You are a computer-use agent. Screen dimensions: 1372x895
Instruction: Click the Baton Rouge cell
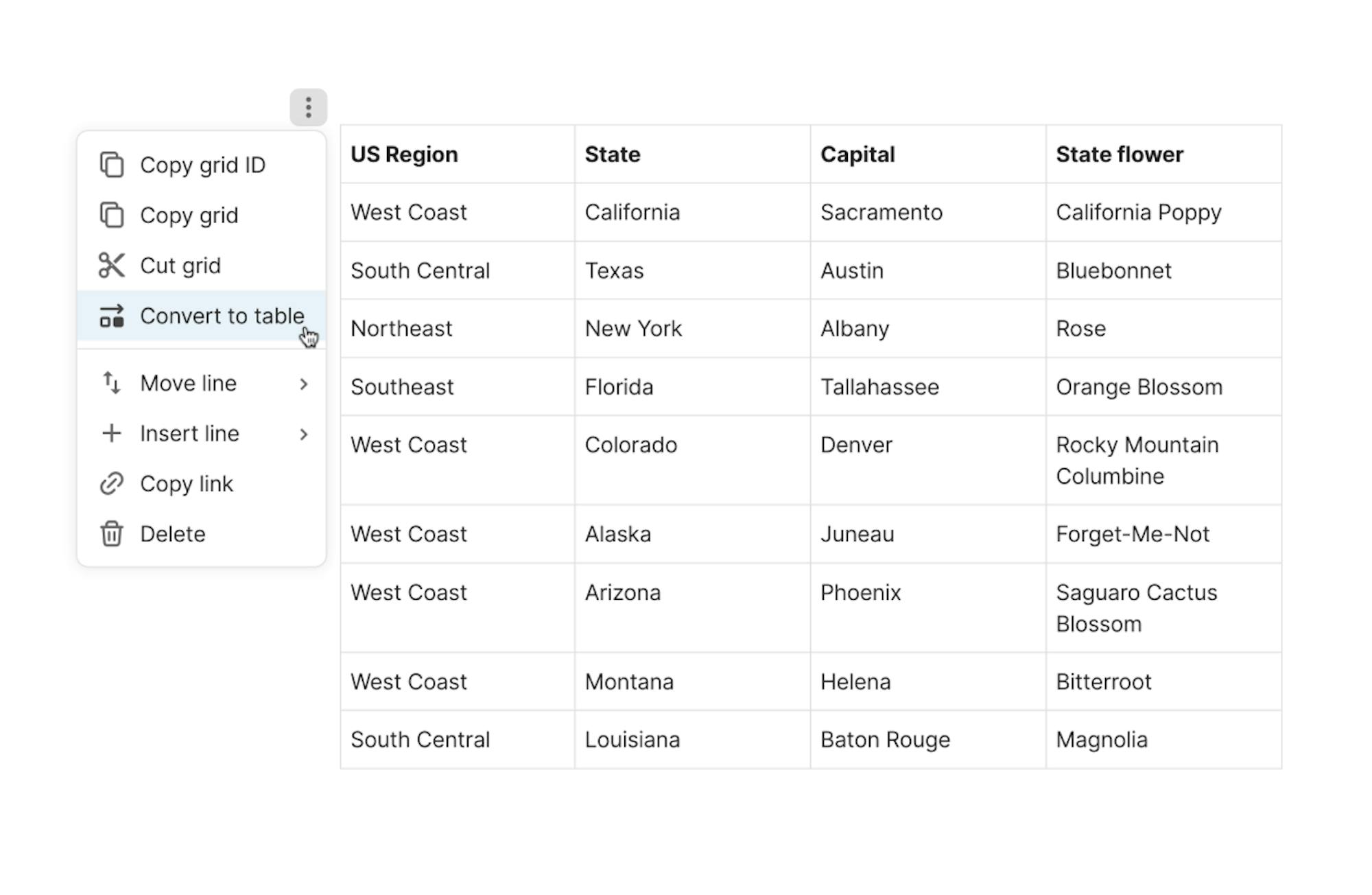tap(885, 740)
